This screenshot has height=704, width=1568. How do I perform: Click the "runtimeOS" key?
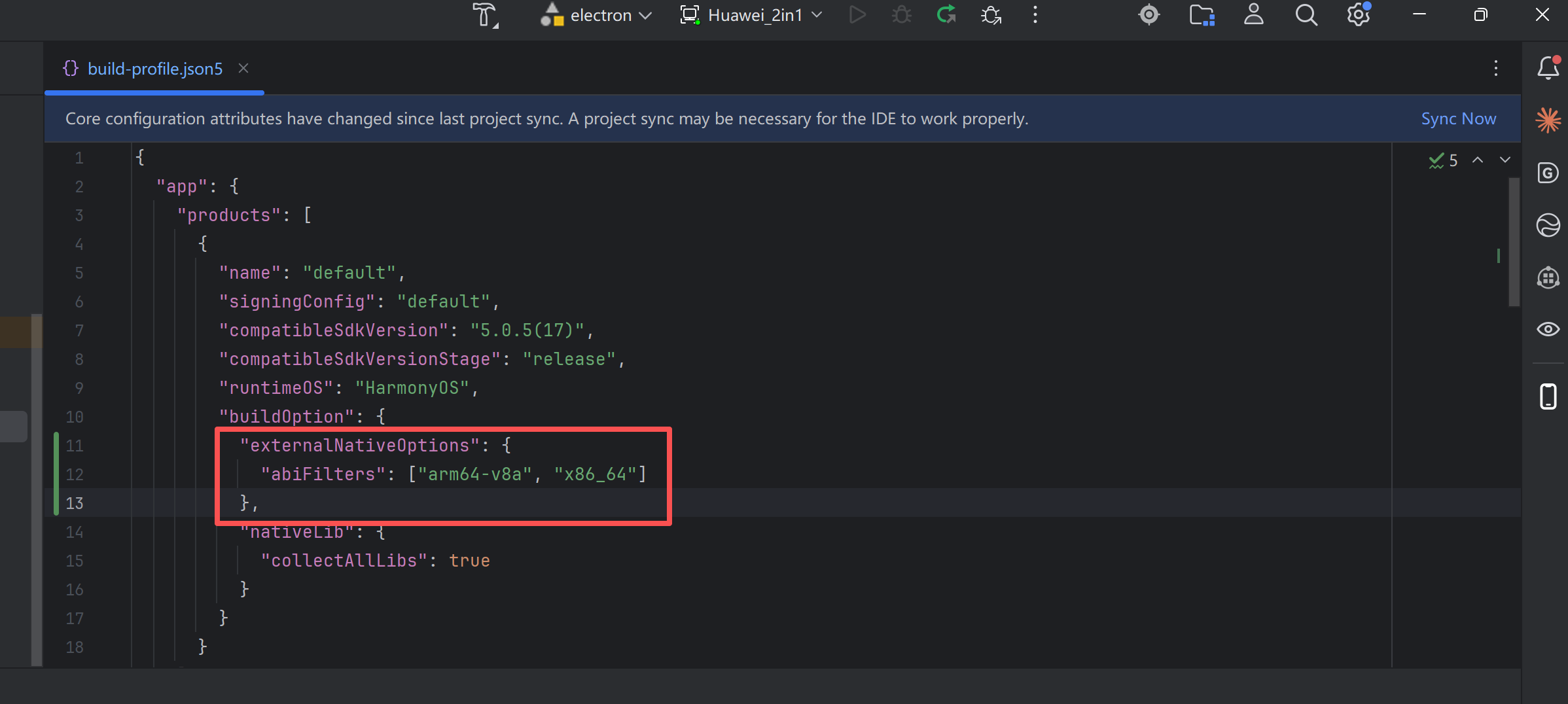[276, 388]
